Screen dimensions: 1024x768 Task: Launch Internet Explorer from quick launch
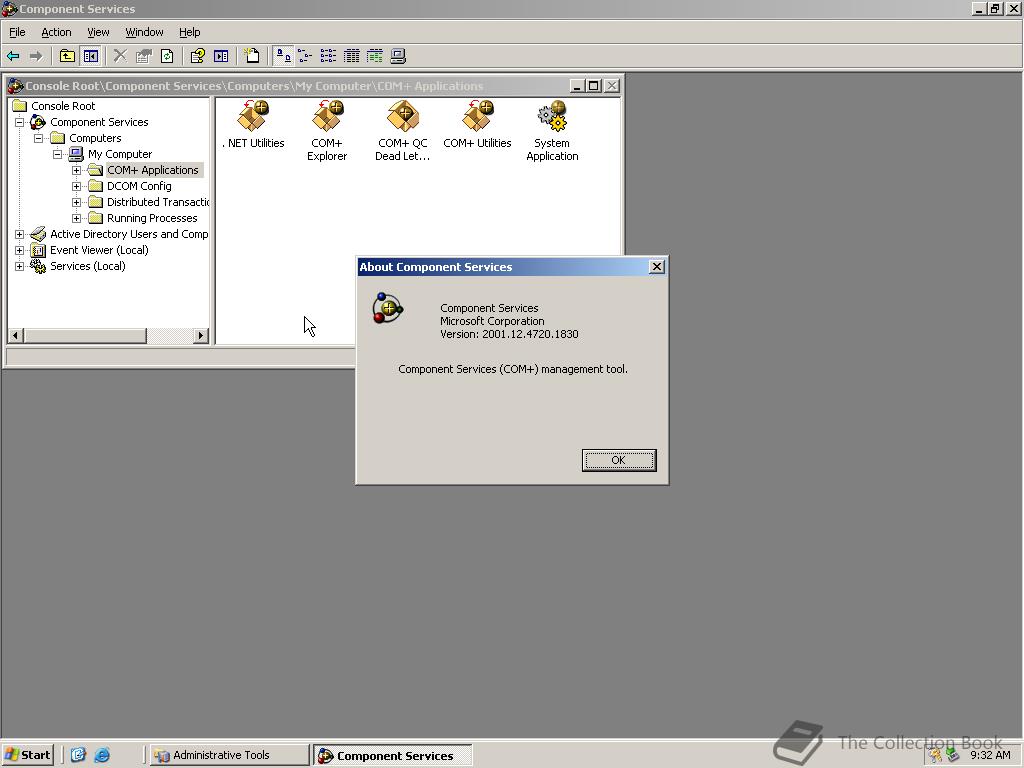click(x=102, y=755)
